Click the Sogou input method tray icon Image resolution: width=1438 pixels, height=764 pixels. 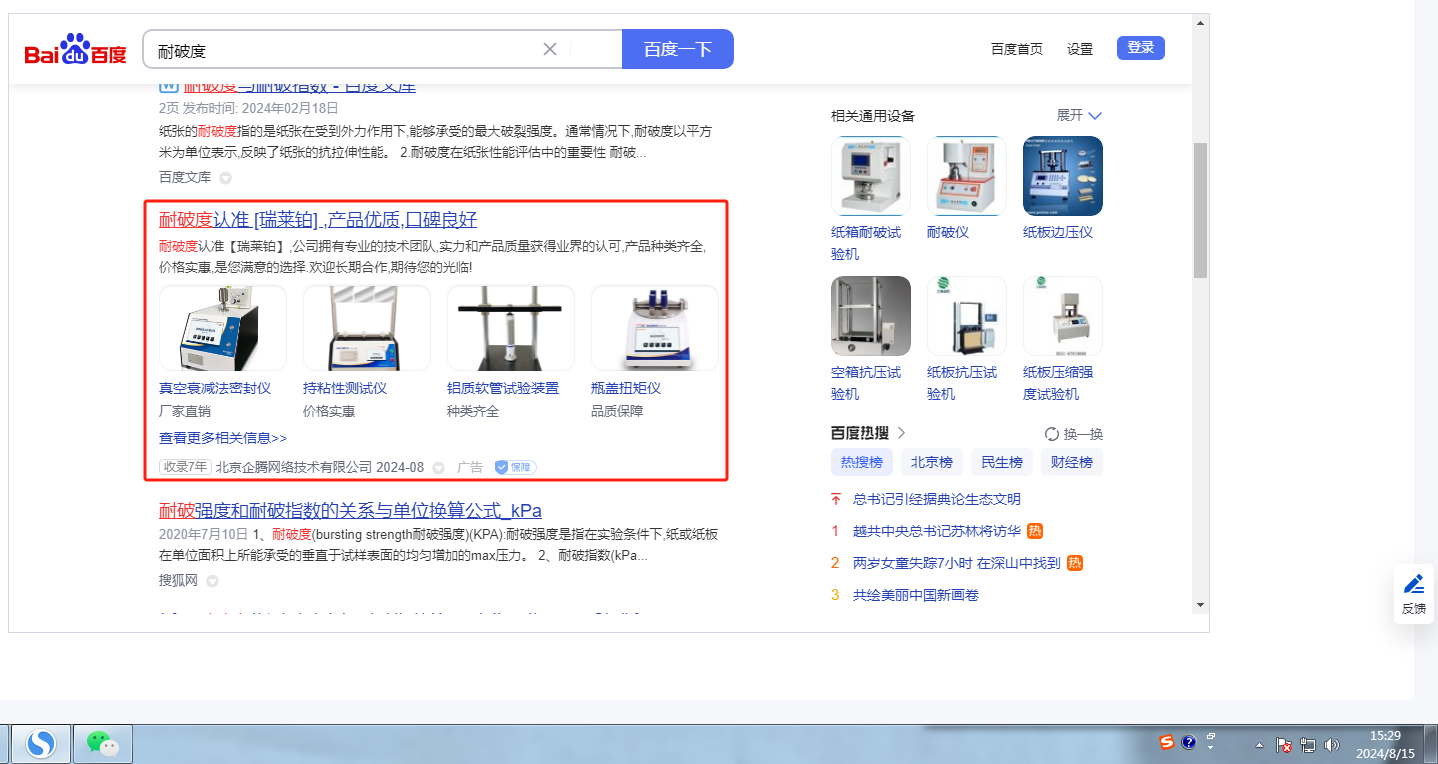coord(1167,742)
